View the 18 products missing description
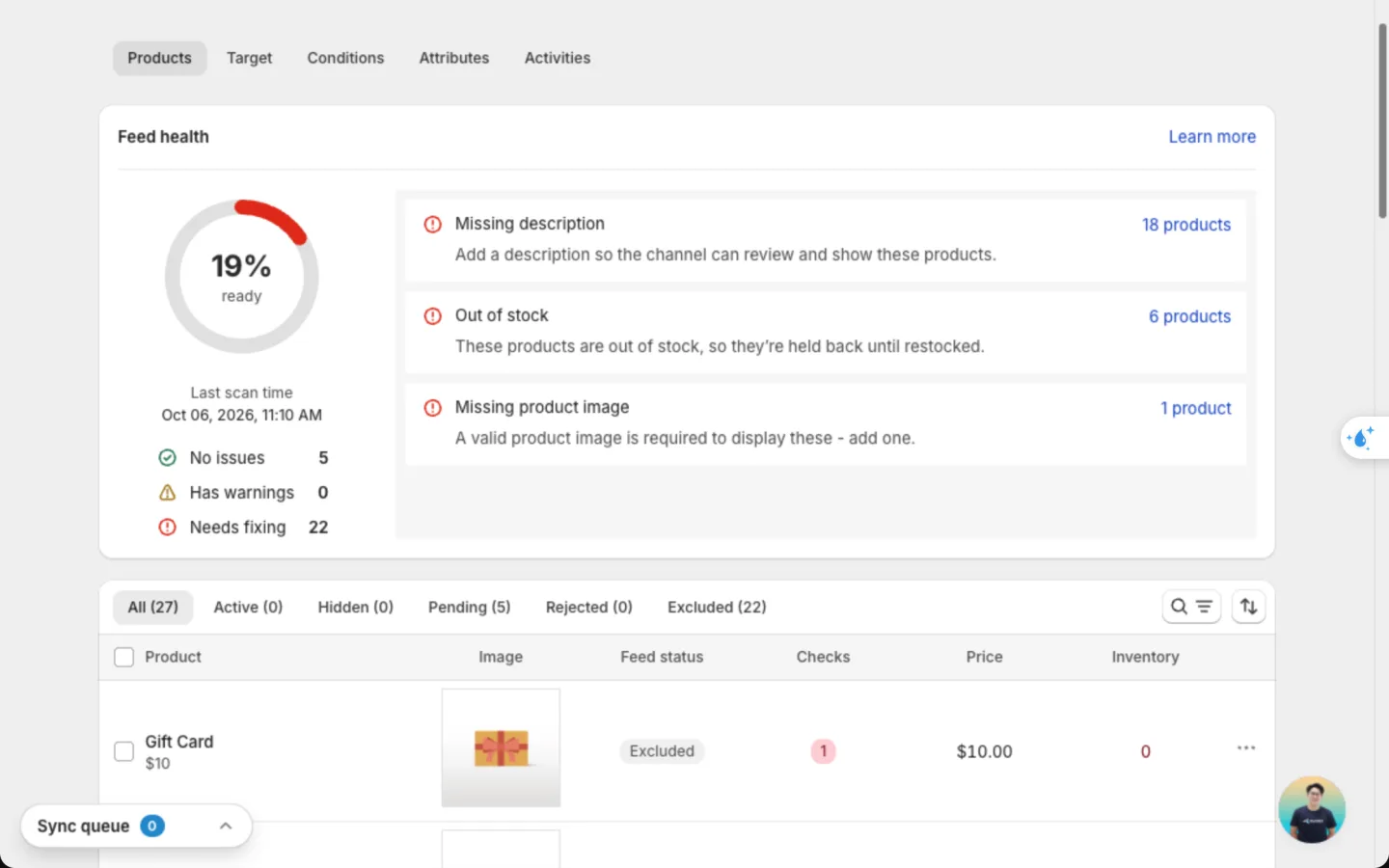 point(1186,225)
